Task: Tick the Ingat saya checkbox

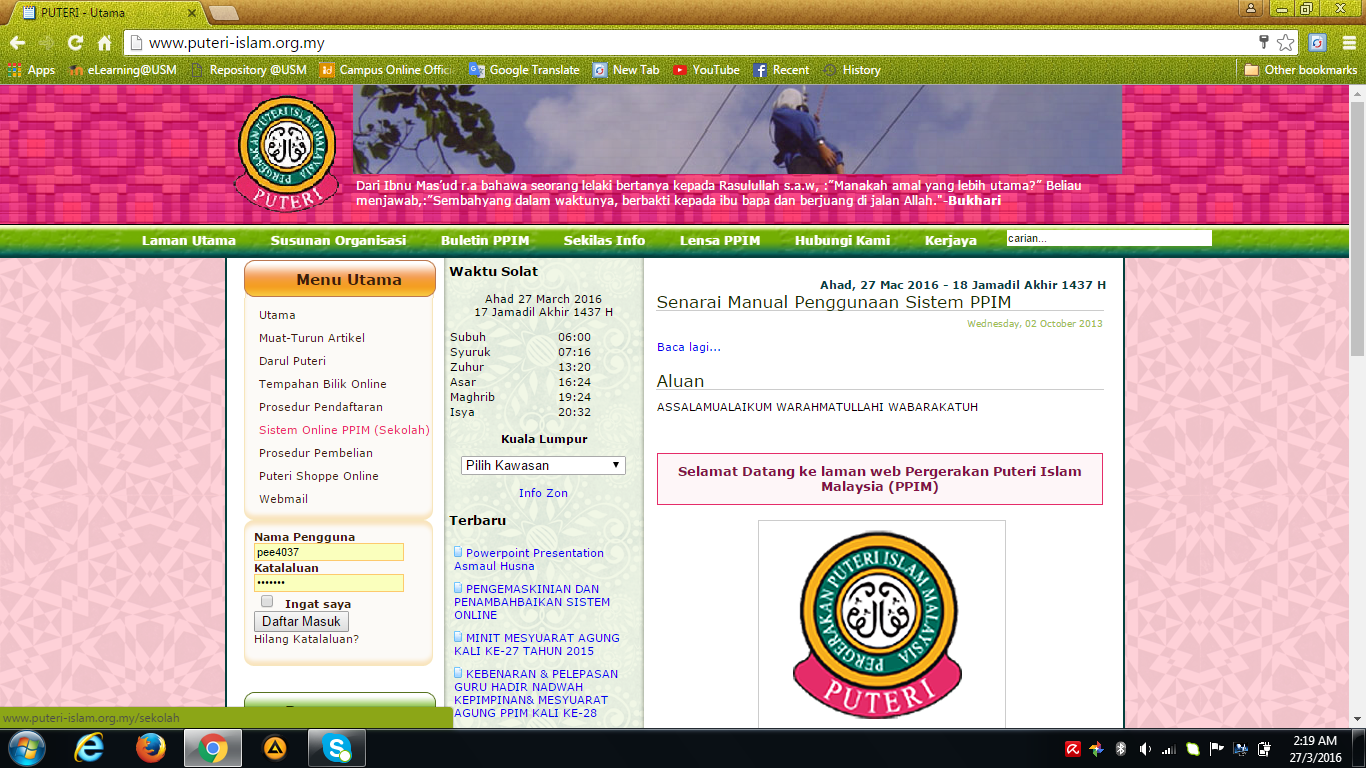Action: tap(267, 602)
